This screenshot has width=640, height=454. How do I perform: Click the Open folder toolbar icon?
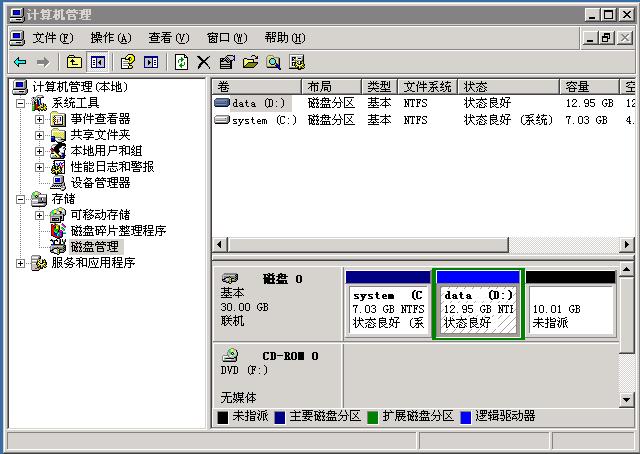pos(250,62)
